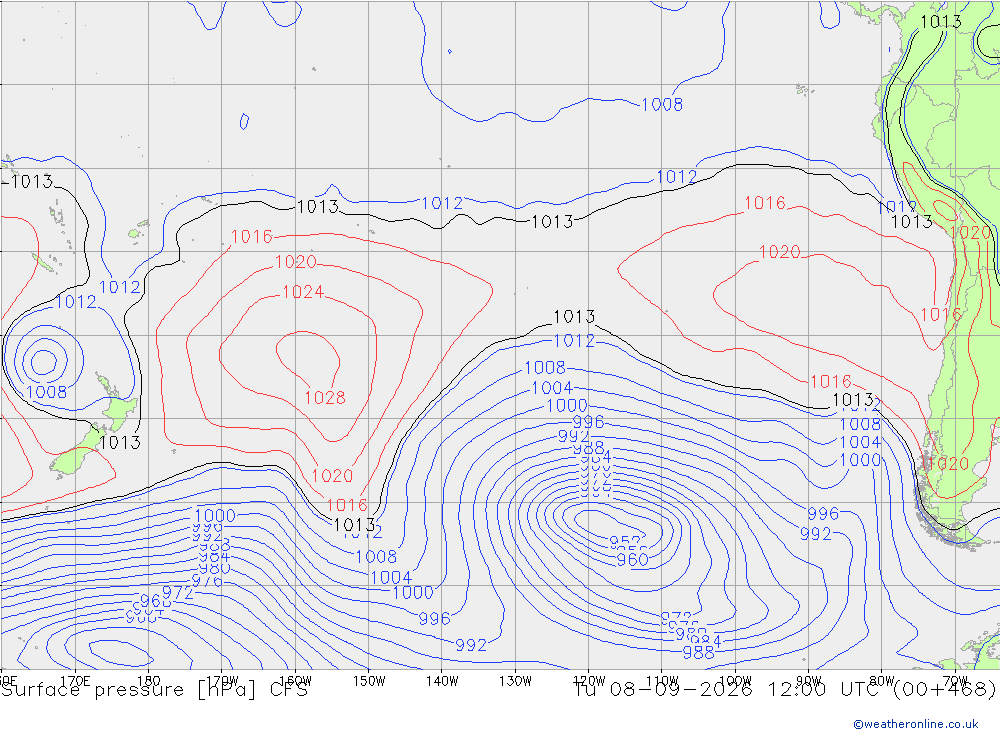Click the weatheronline.co.uk copyright link
Image resolution: width=1000 pixels, height=733 pixels.
click(x=916, y=724)
